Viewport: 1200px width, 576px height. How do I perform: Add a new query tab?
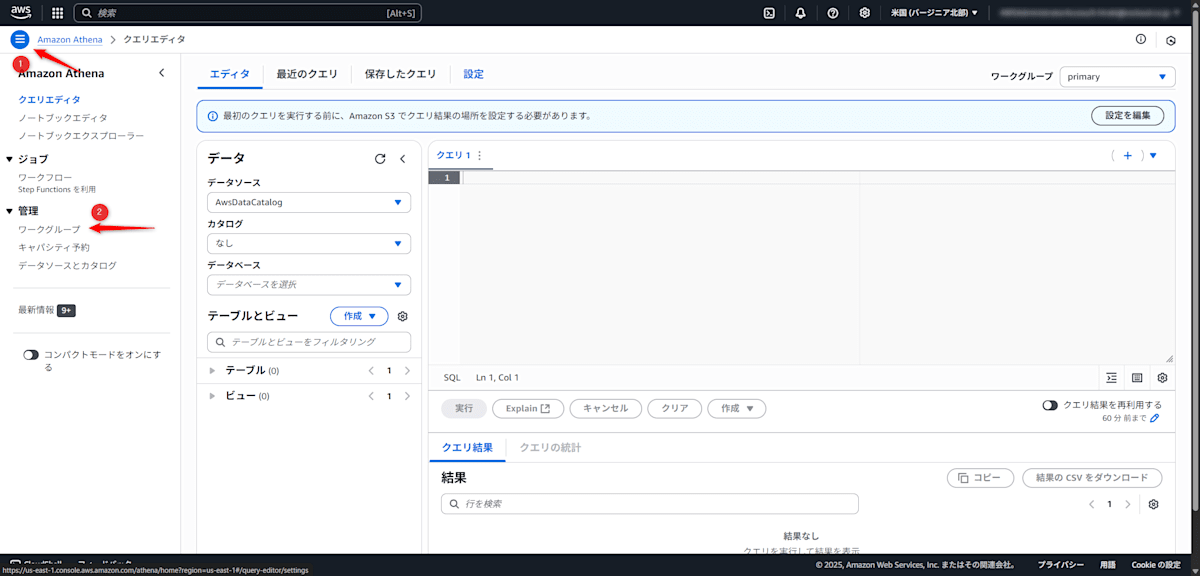click(1127, 155)
